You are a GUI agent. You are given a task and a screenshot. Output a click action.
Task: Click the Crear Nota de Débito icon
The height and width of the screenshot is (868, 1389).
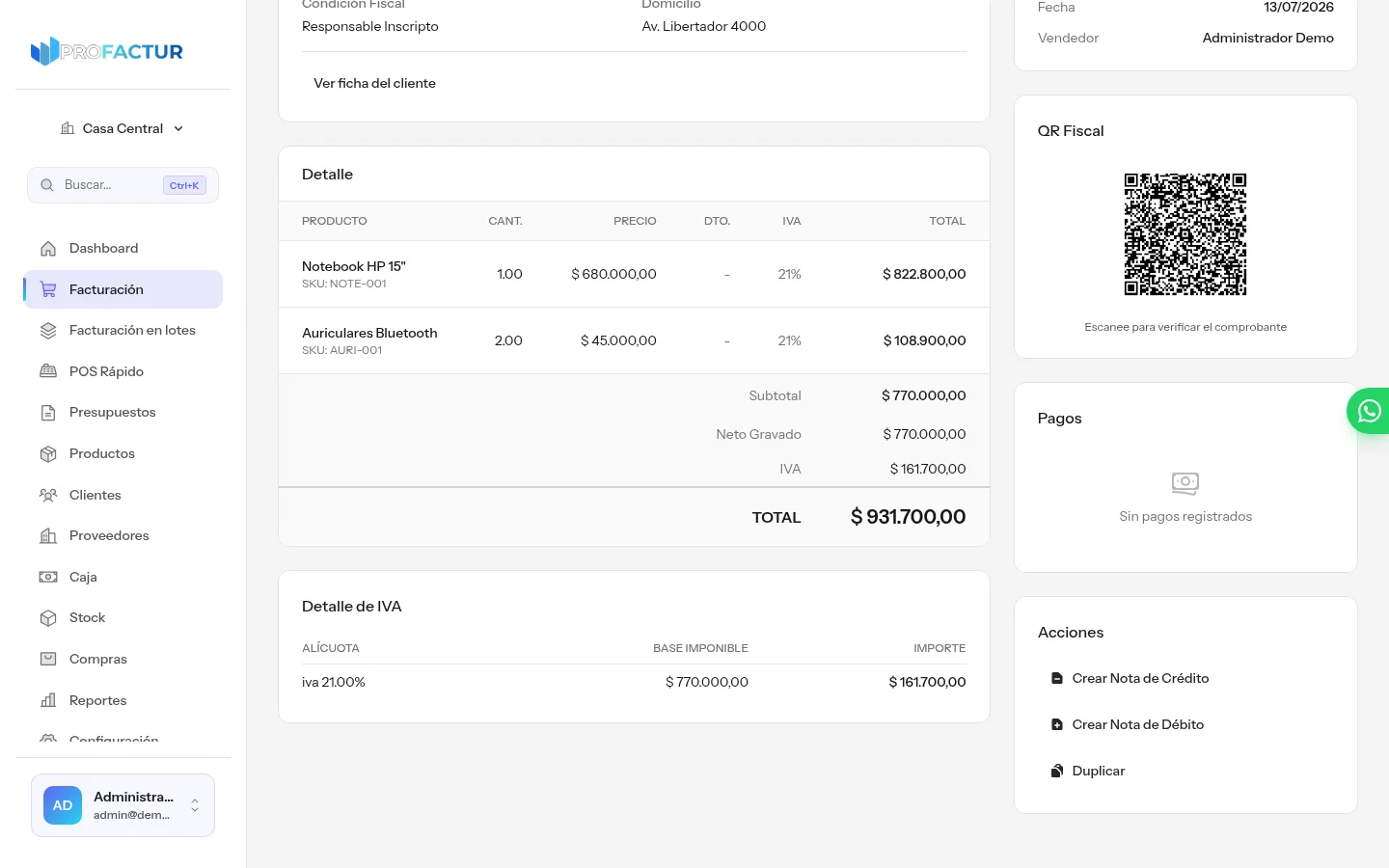coord(1057,724)
